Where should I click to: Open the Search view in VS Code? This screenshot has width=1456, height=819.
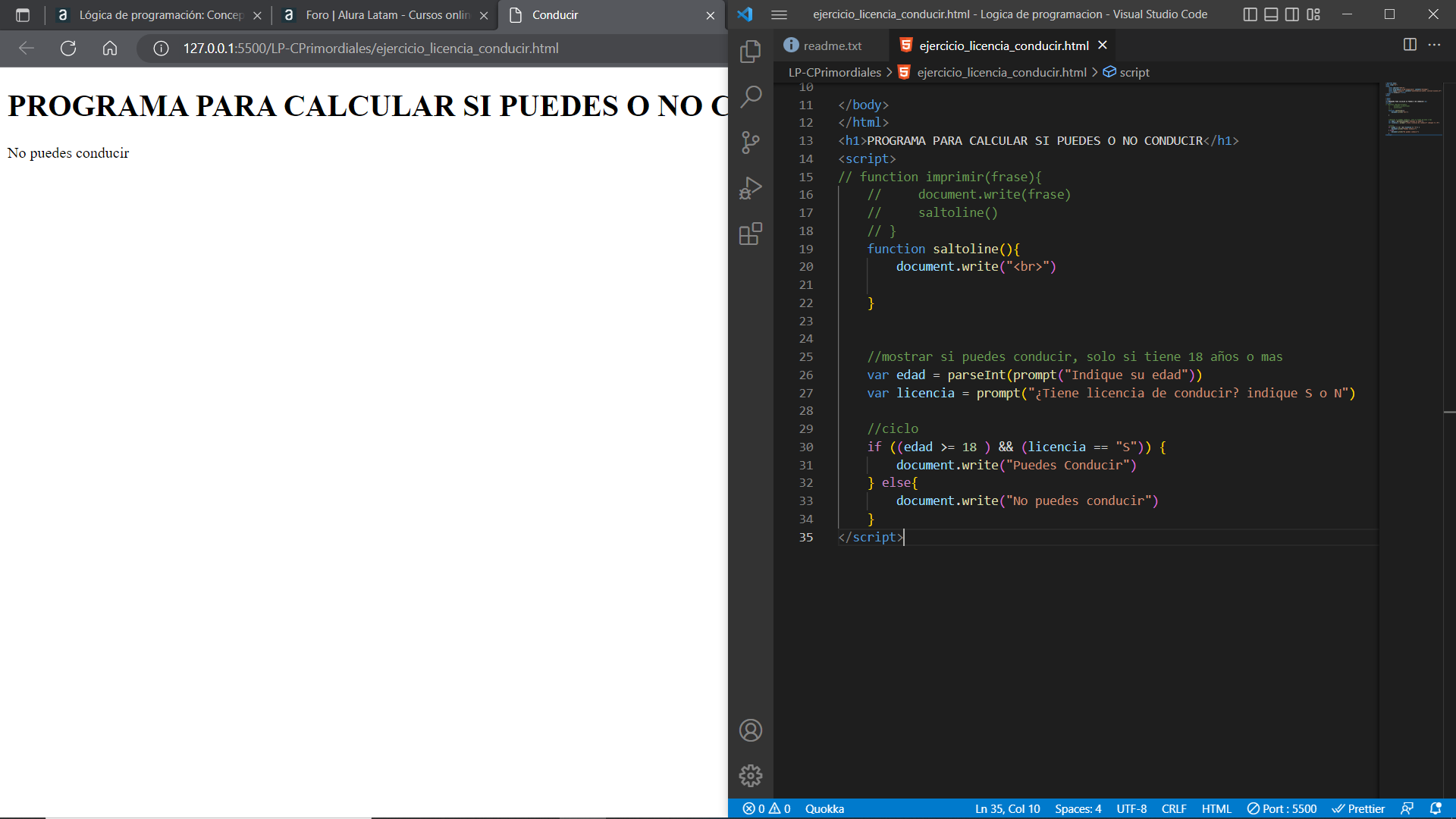751,96
